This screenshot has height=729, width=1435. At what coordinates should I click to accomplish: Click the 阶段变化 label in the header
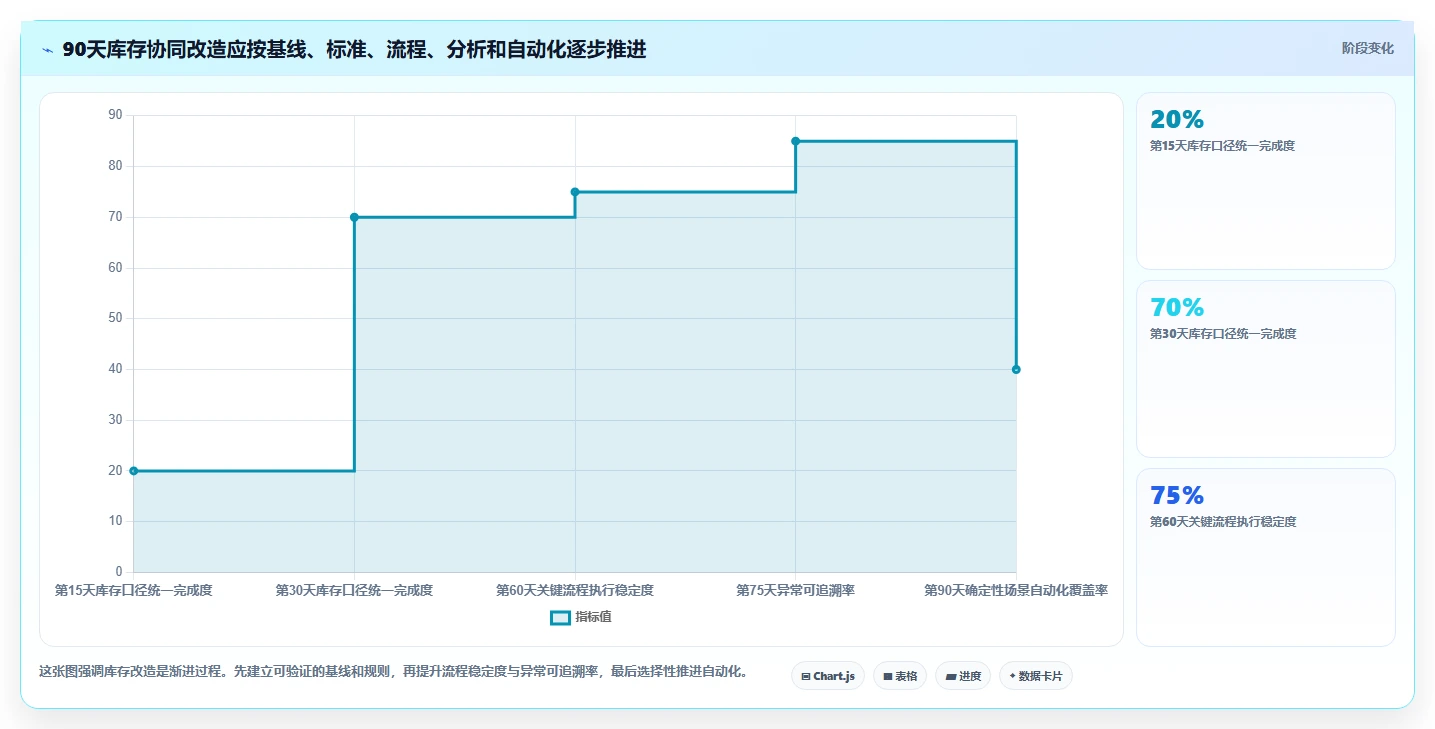(1367, 48)
